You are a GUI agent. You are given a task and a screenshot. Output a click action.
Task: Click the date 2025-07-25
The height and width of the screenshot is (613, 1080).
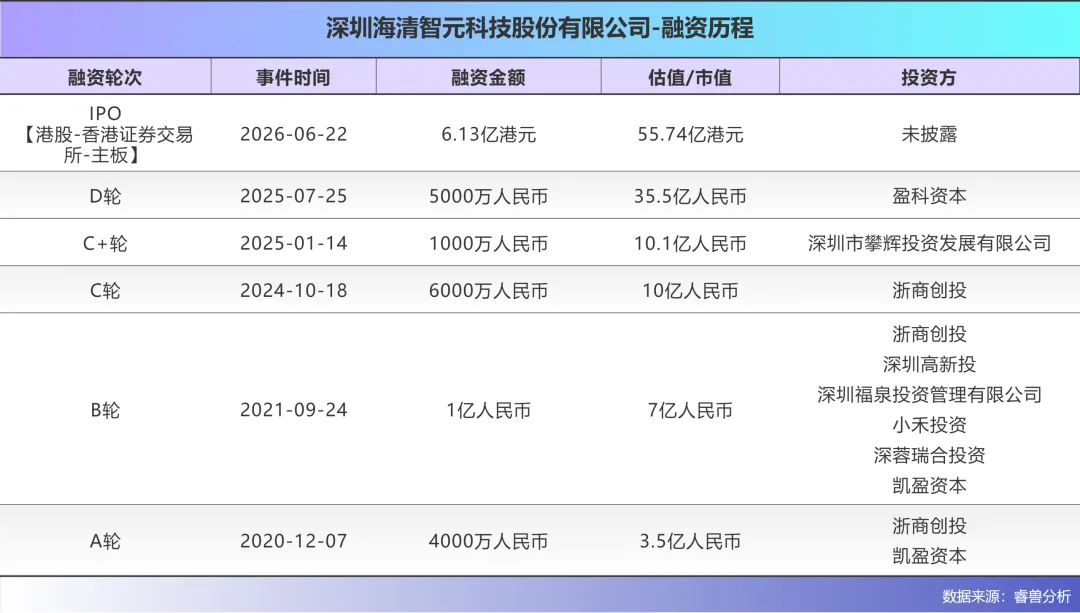293,196
